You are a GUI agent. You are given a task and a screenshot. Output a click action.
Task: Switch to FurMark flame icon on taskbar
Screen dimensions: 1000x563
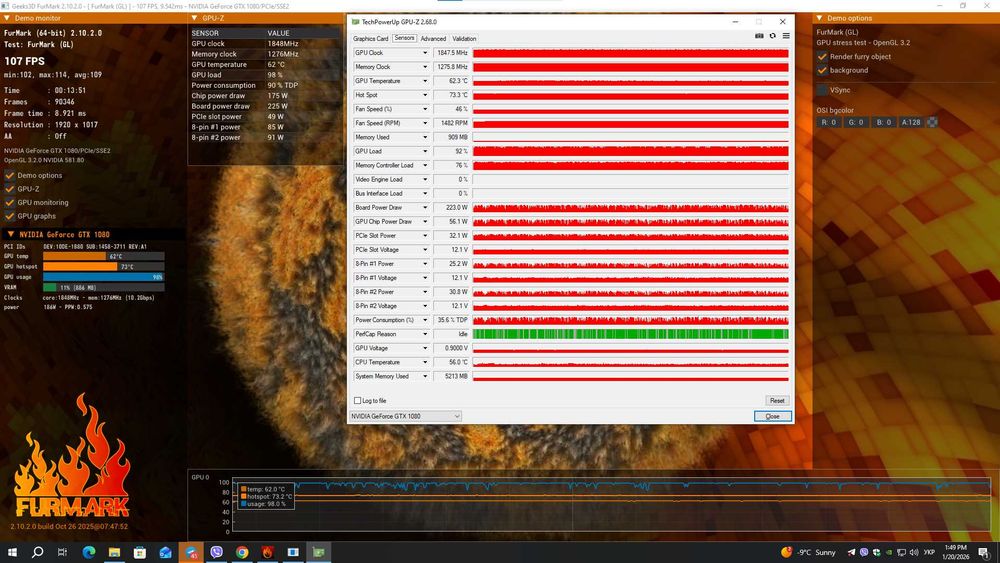(267, 552)
